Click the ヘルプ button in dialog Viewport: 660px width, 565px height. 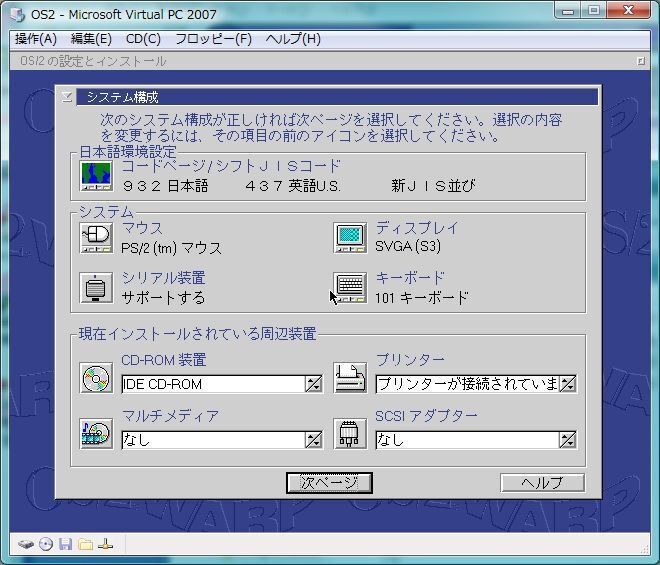coord(542,482)
